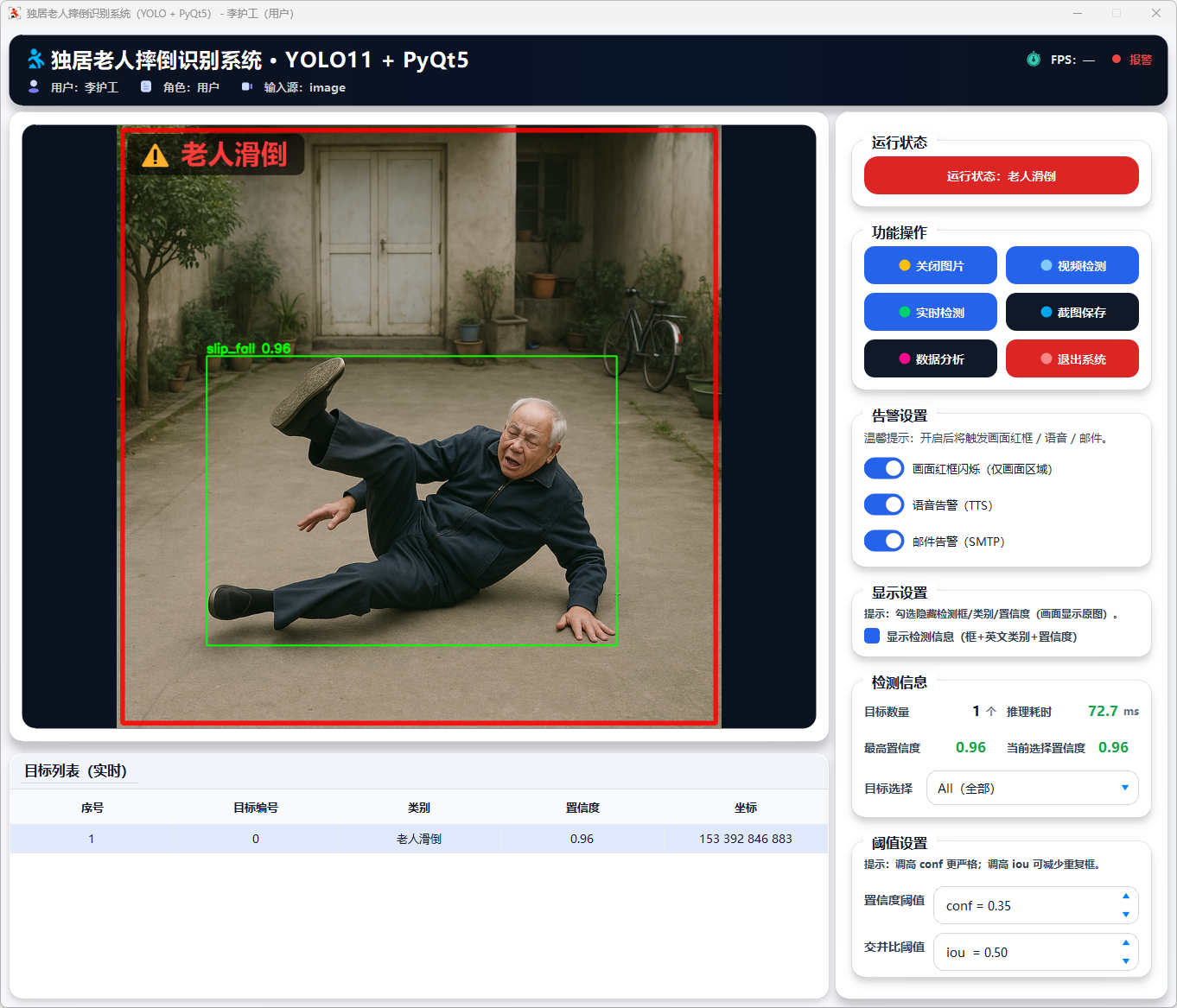This screenshot has width=1177, height=1008.
Task: Disable the red frame flashing toggle
Action: (x=884, y=468)
